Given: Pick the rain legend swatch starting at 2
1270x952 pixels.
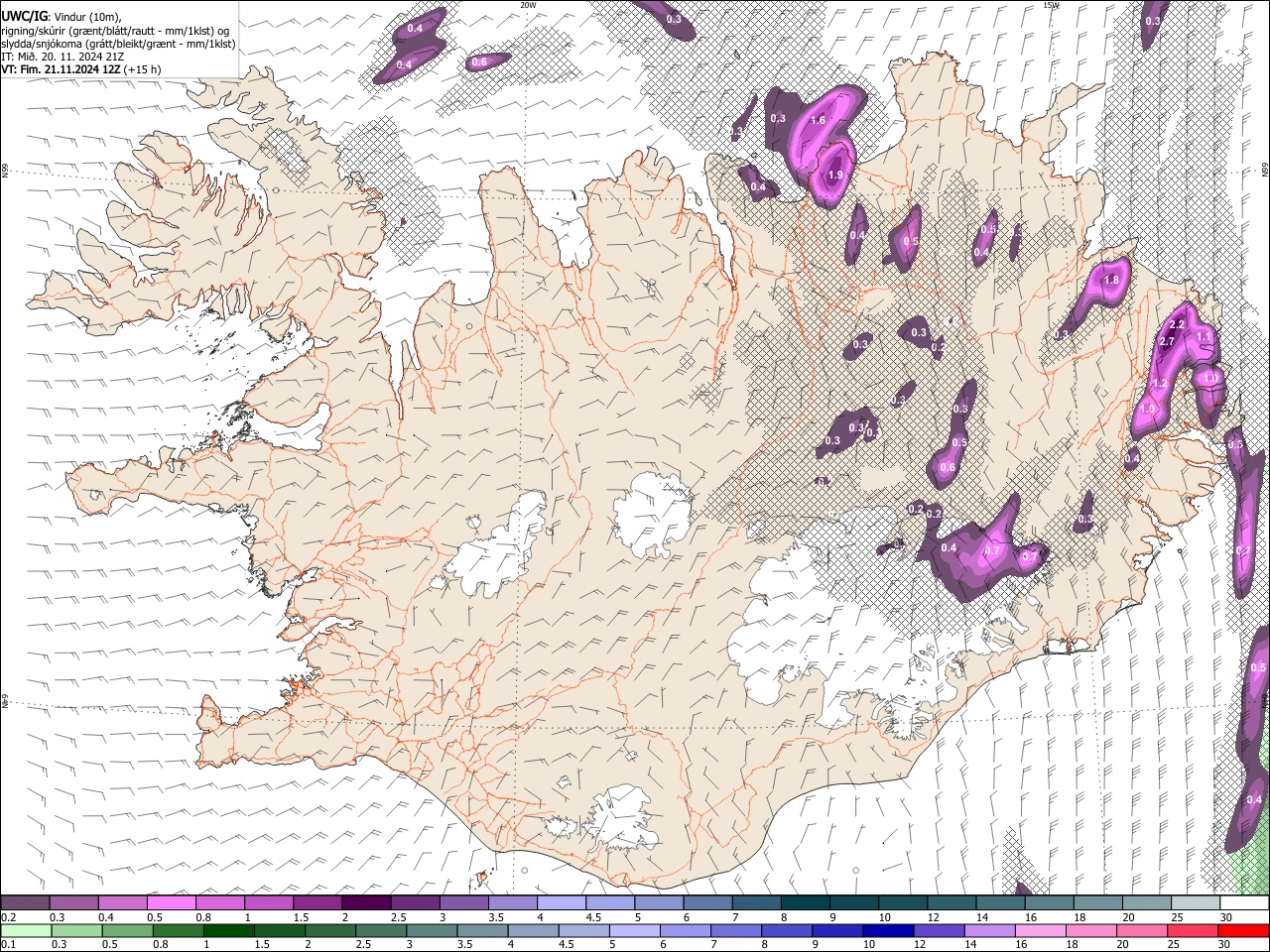Looking at the screenshot, I should pos(330,930).
